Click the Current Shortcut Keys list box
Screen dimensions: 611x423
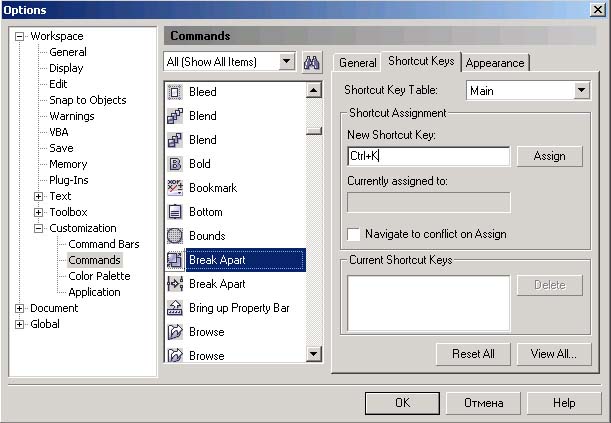click(428, 303)
